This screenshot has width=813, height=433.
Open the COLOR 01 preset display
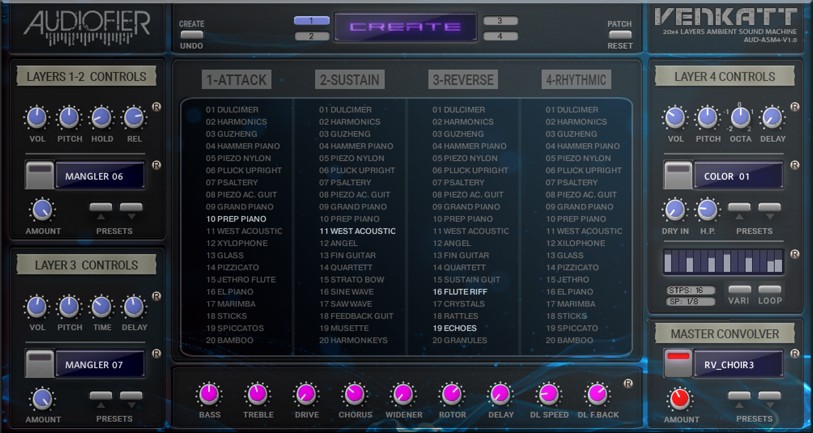(738, 176)
